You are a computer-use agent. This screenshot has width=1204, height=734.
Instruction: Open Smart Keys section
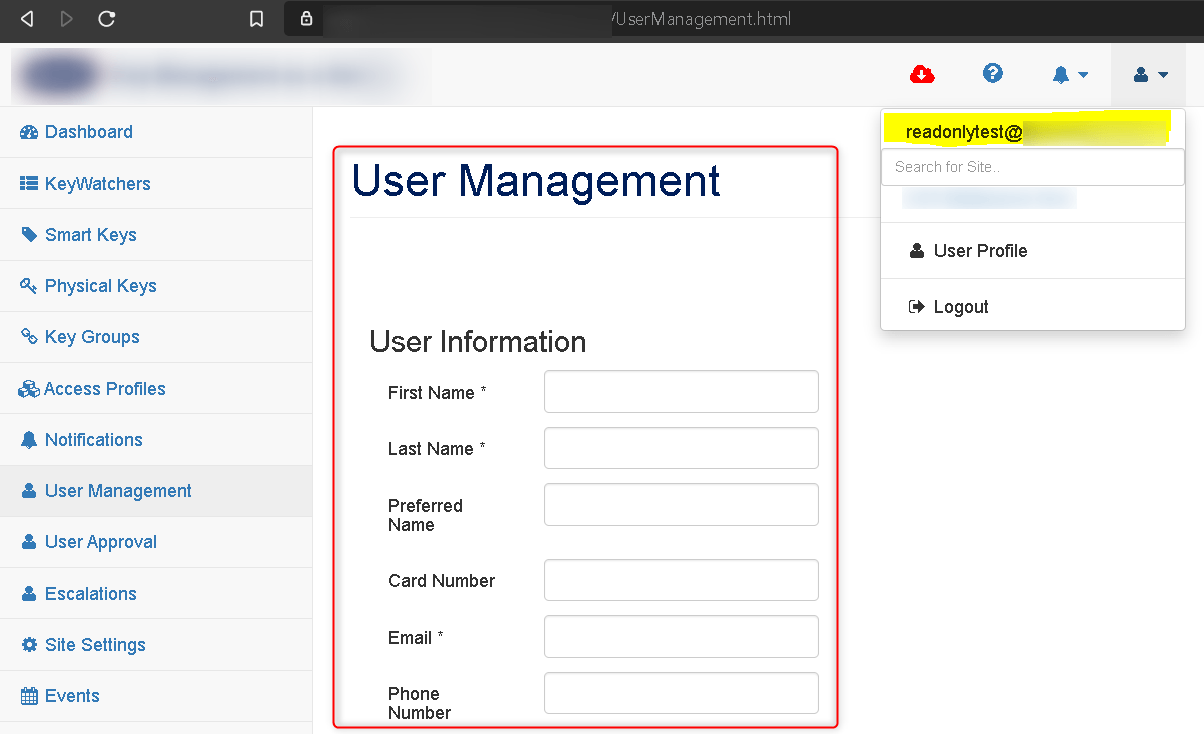click(90, 235)
